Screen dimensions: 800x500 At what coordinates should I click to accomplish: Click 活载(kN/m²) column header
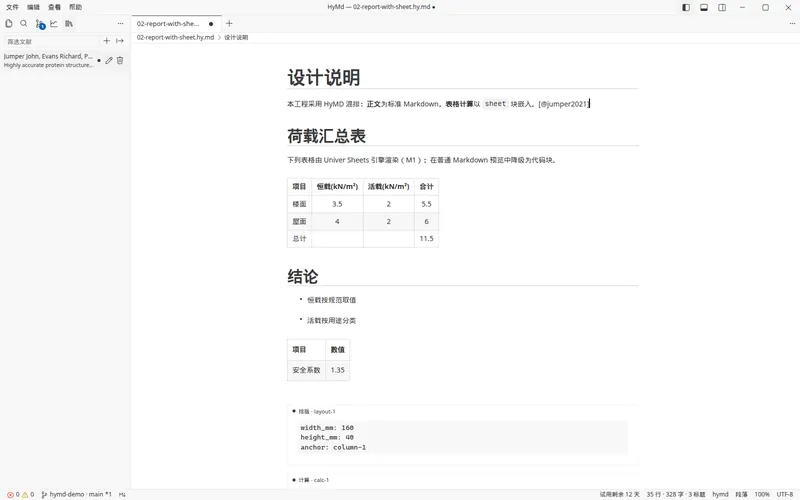coord(389,186)
